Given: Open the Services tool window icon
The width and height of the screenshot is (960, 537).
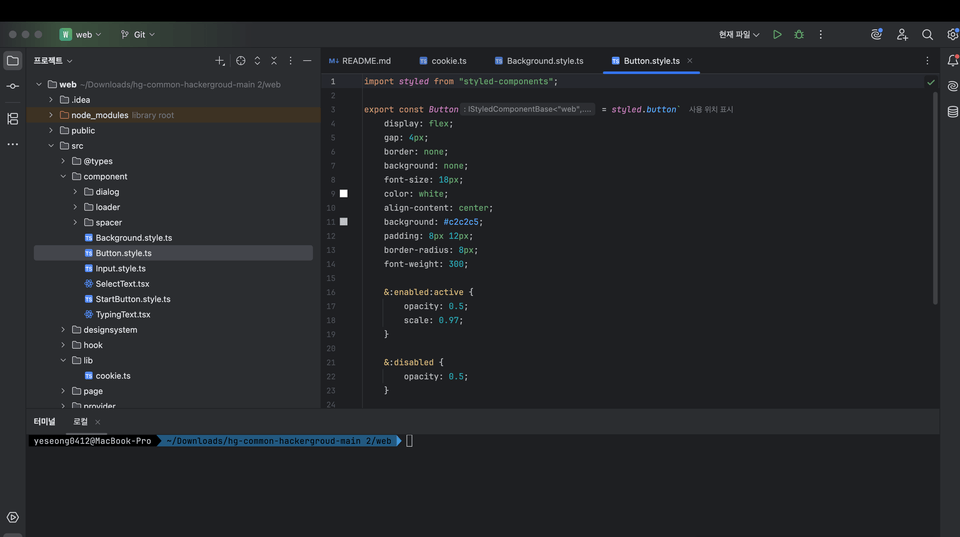Looking at the screenshot, I should [12, 517].
